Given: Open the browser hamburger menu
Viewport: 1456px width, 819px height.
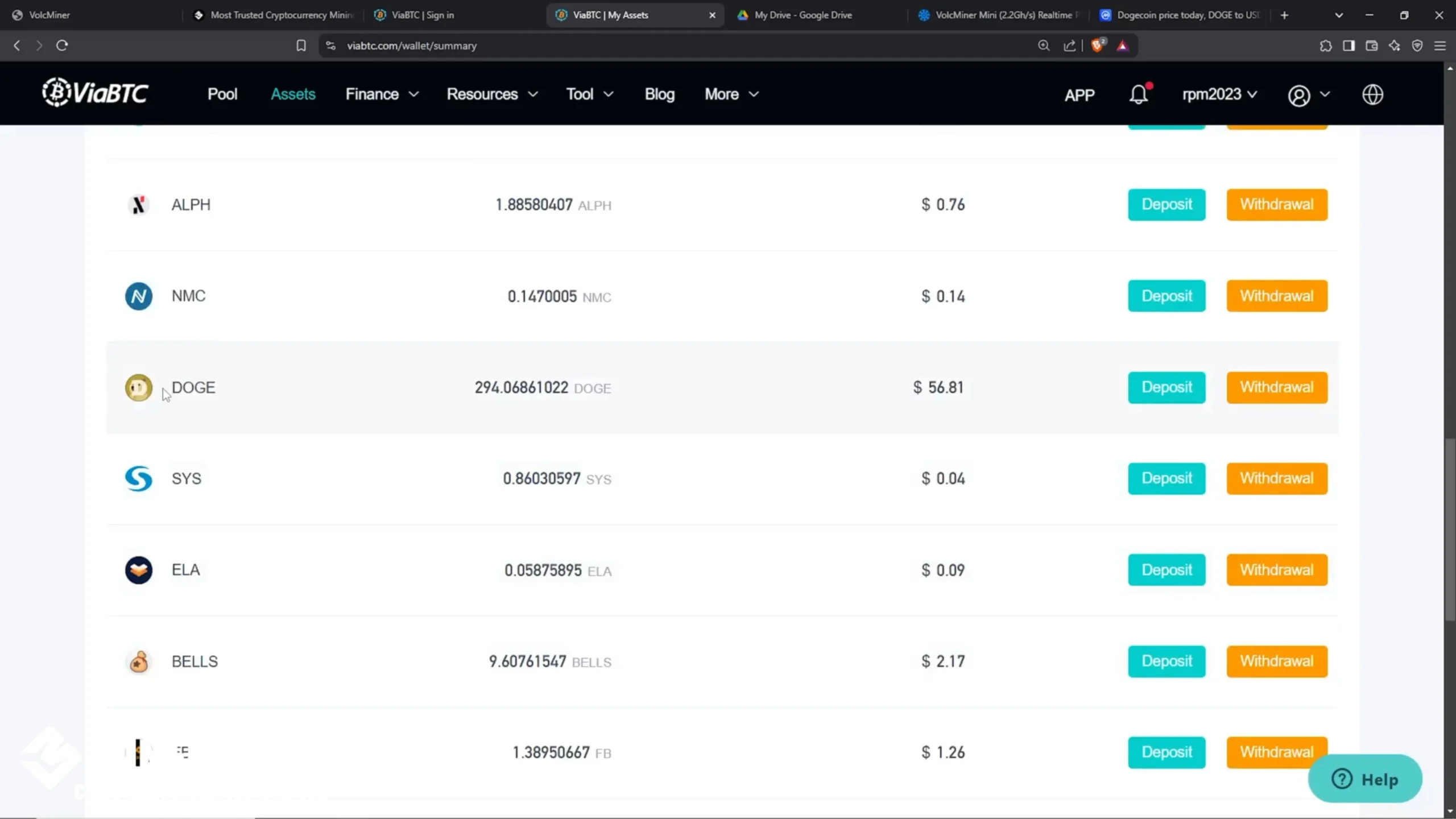Looking at the screenshot, I should (1440, 45).
